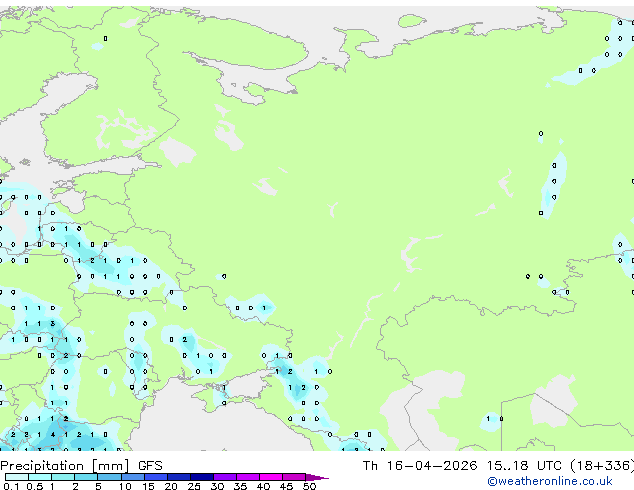634x490 pixels.
Task: Click the 'Precipitation [mm] GFS' title text
Action: [81, 466]
